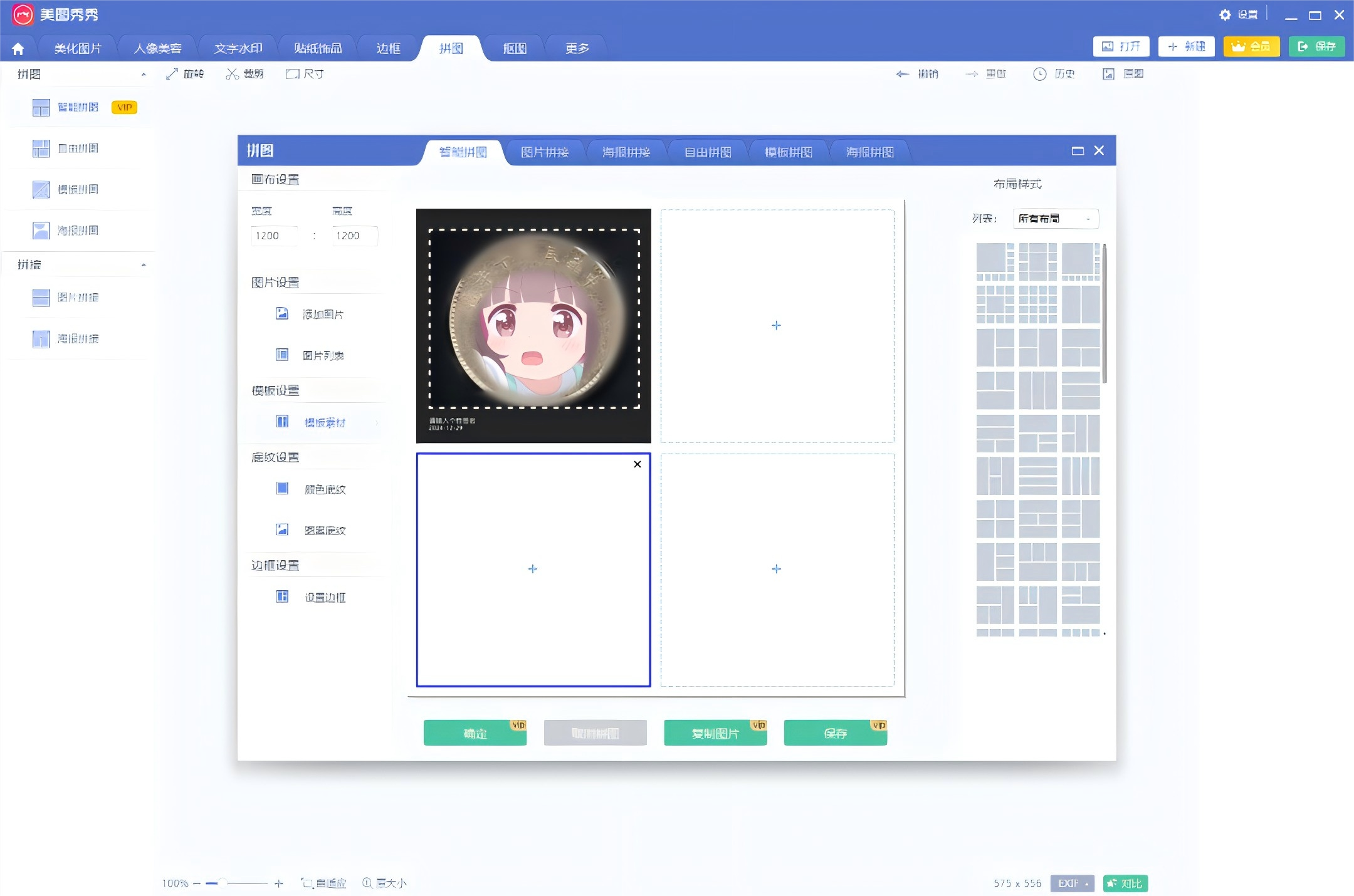Select dialog tab 图片拼接
This screenshot has height=896, width=1354.
[545, 152]
